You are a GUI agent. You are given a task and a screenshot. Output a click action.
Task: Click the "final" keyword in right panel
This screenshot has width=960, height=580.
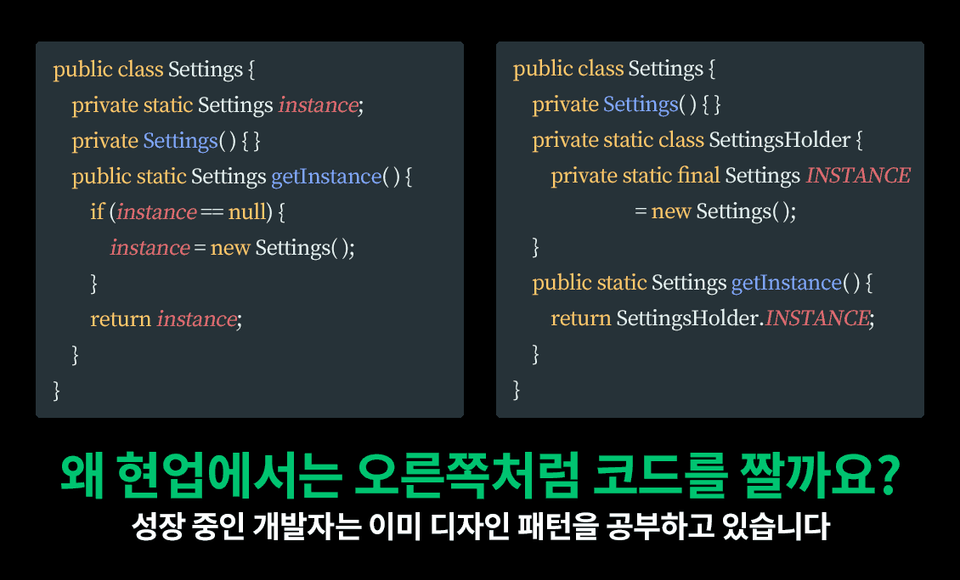[x=699, y=176]
